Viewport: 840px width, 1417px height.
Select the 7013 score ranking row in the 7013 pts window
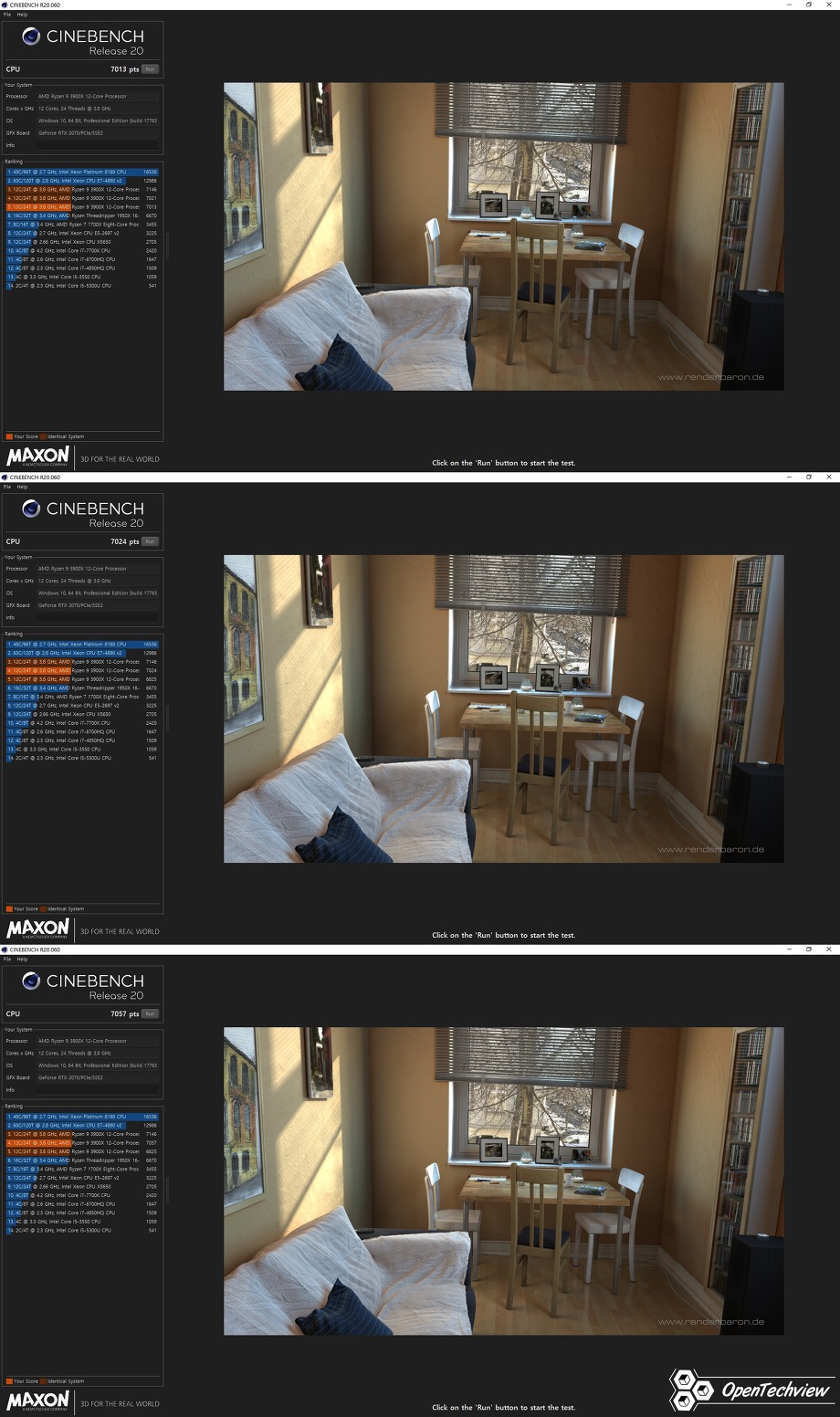click(82, 207)
